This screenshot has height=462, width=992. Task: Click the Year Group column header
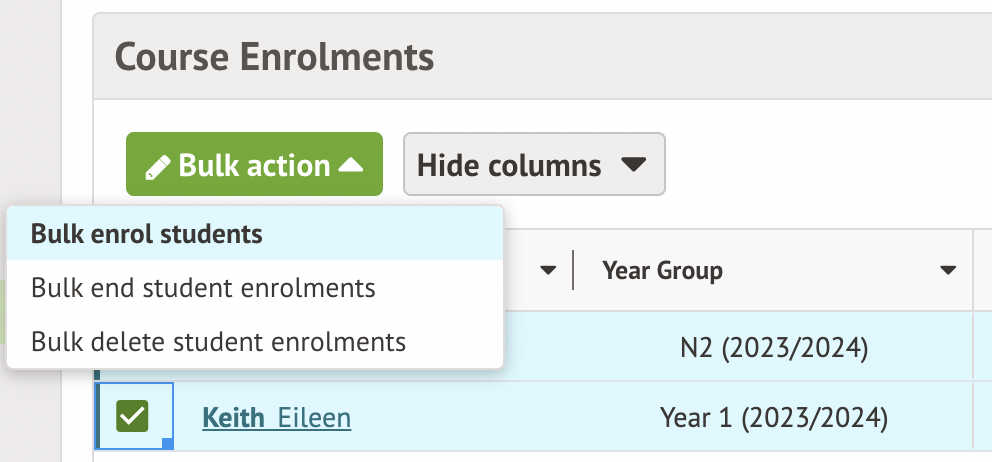point(662,271)
